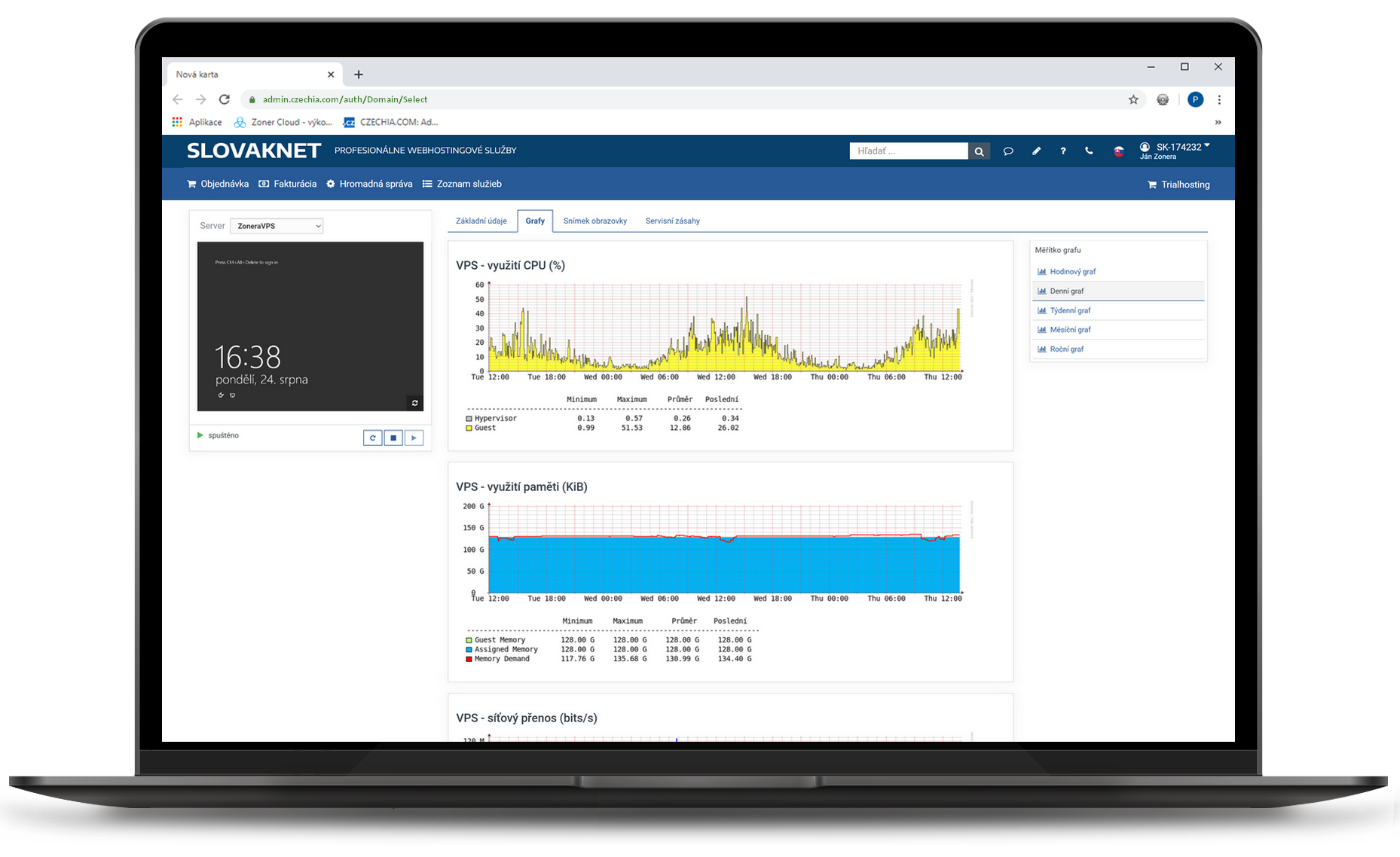The image size is (1400, 857).
Task: Restart the VPS server button
Action: (372, 438)
